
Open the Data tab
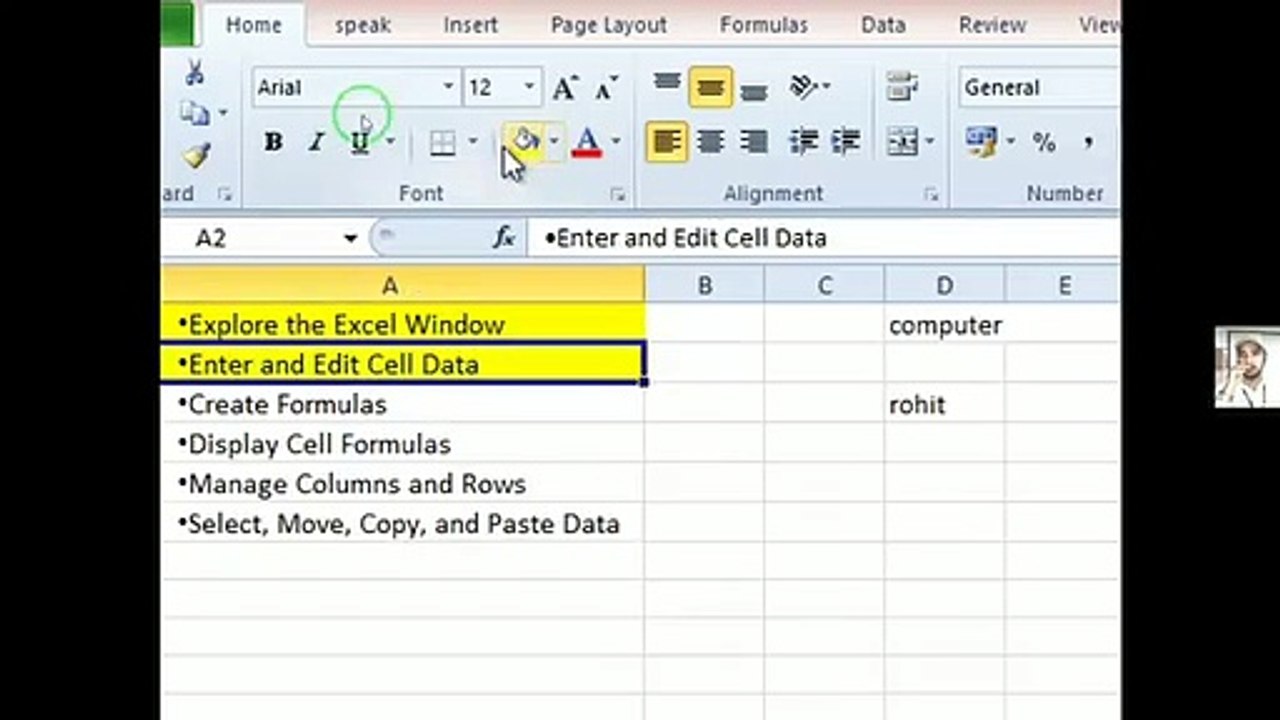(x=883, y=25)
